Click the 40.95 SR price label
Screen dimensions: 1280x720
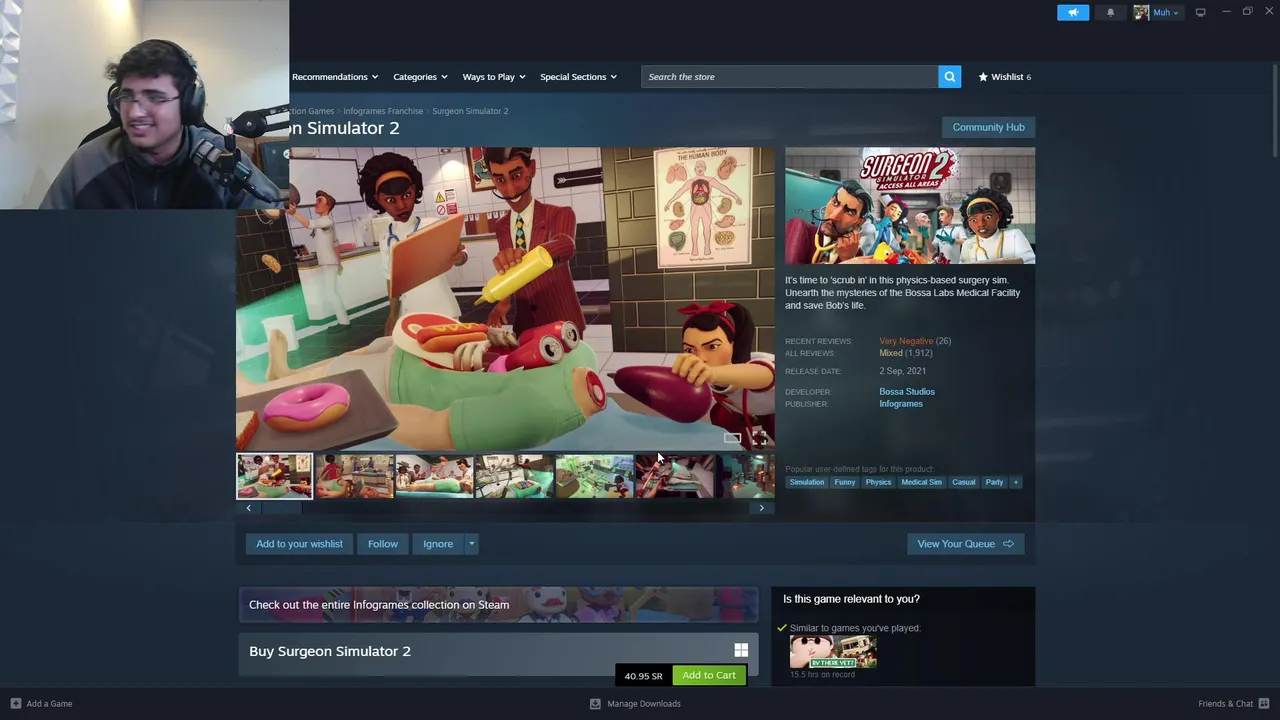pyautogui.click(x=643, y=676)
